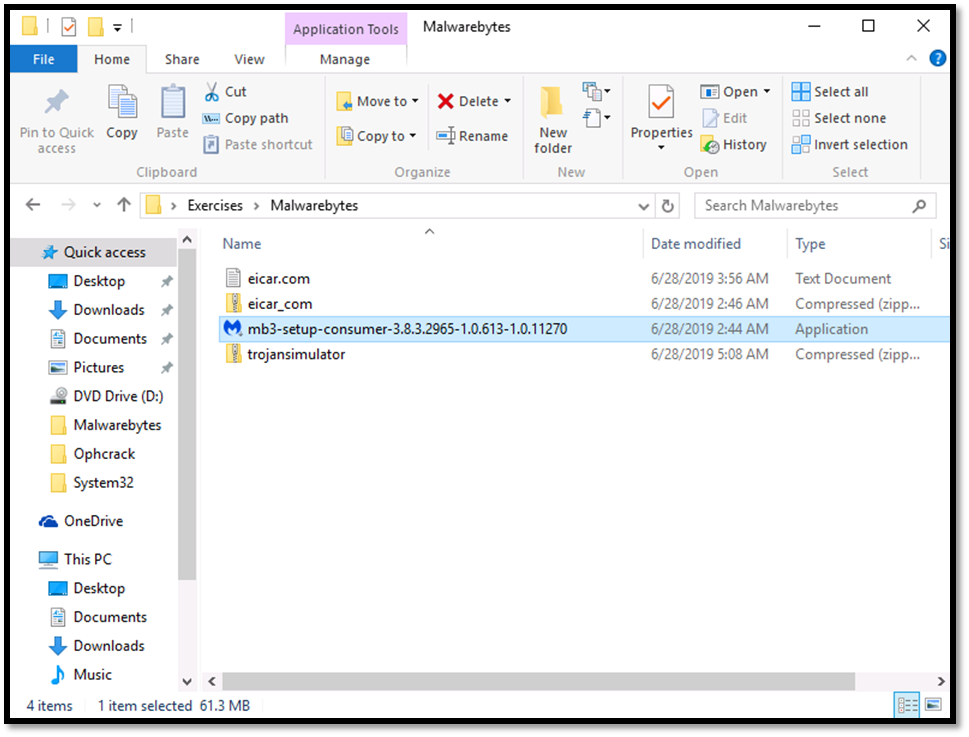The image size is (969, 737).
Task: Expand the Properties dropdown arrow
Action: tap(661, 148)
